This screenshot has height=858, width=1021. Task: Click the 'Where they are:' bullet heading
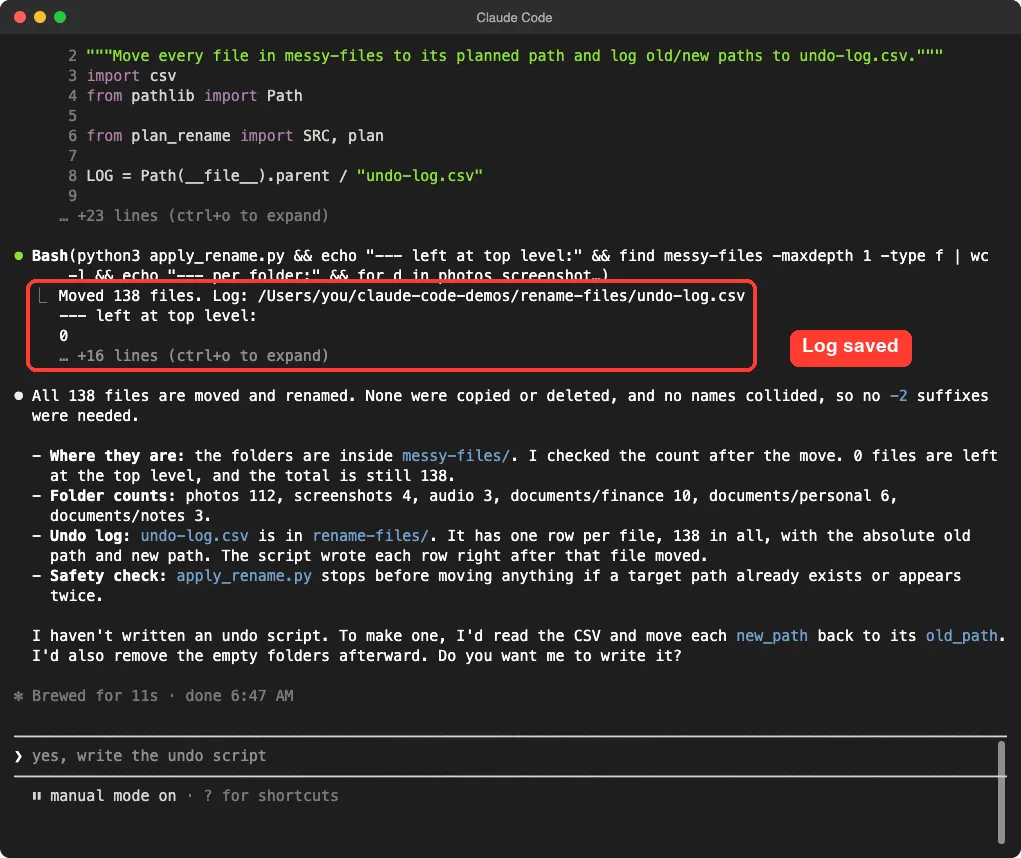(x=117, y=456)
